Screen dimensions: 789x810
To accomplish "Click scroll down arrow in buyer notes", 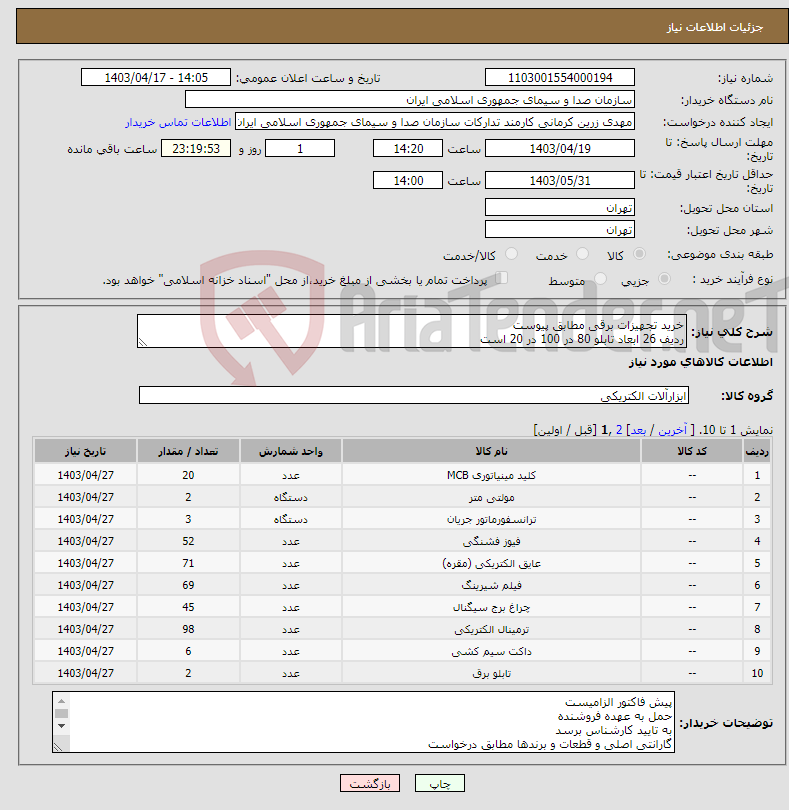I will tap(61, 726).
